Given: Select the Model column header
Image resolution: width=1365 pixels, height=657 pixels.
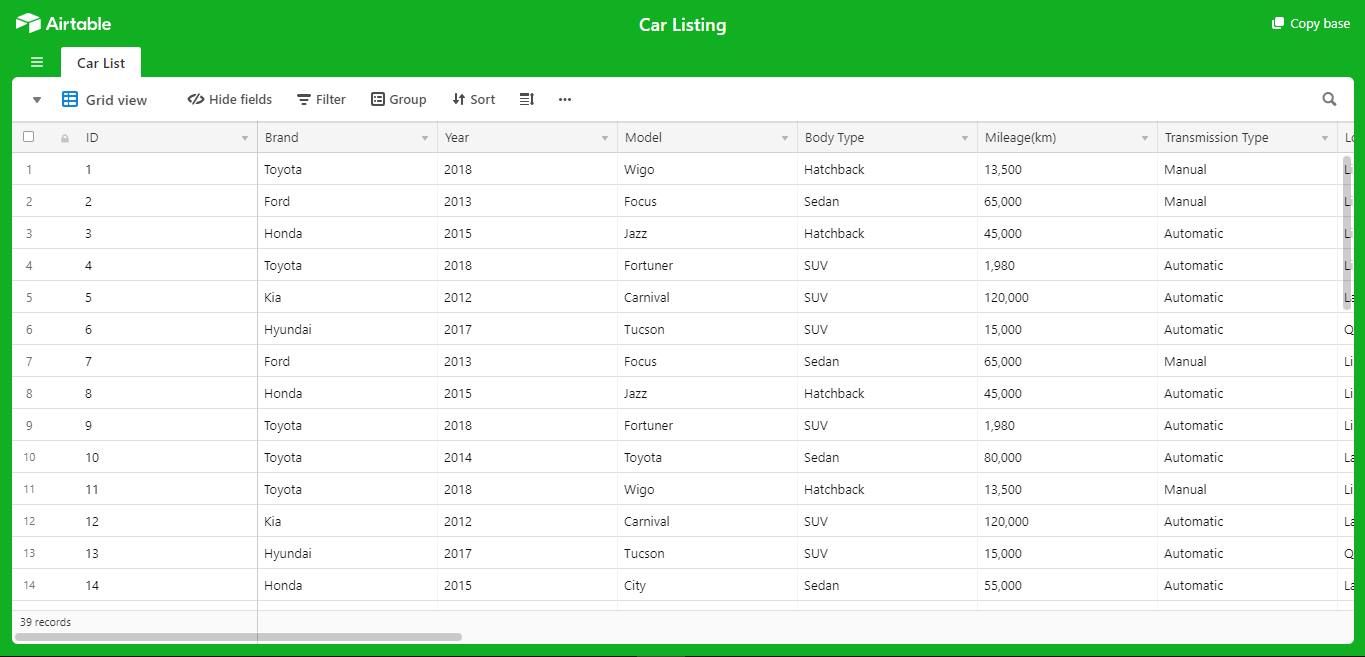Looking at the screenshot, I should pyautogui.click(x=708, y=138).
